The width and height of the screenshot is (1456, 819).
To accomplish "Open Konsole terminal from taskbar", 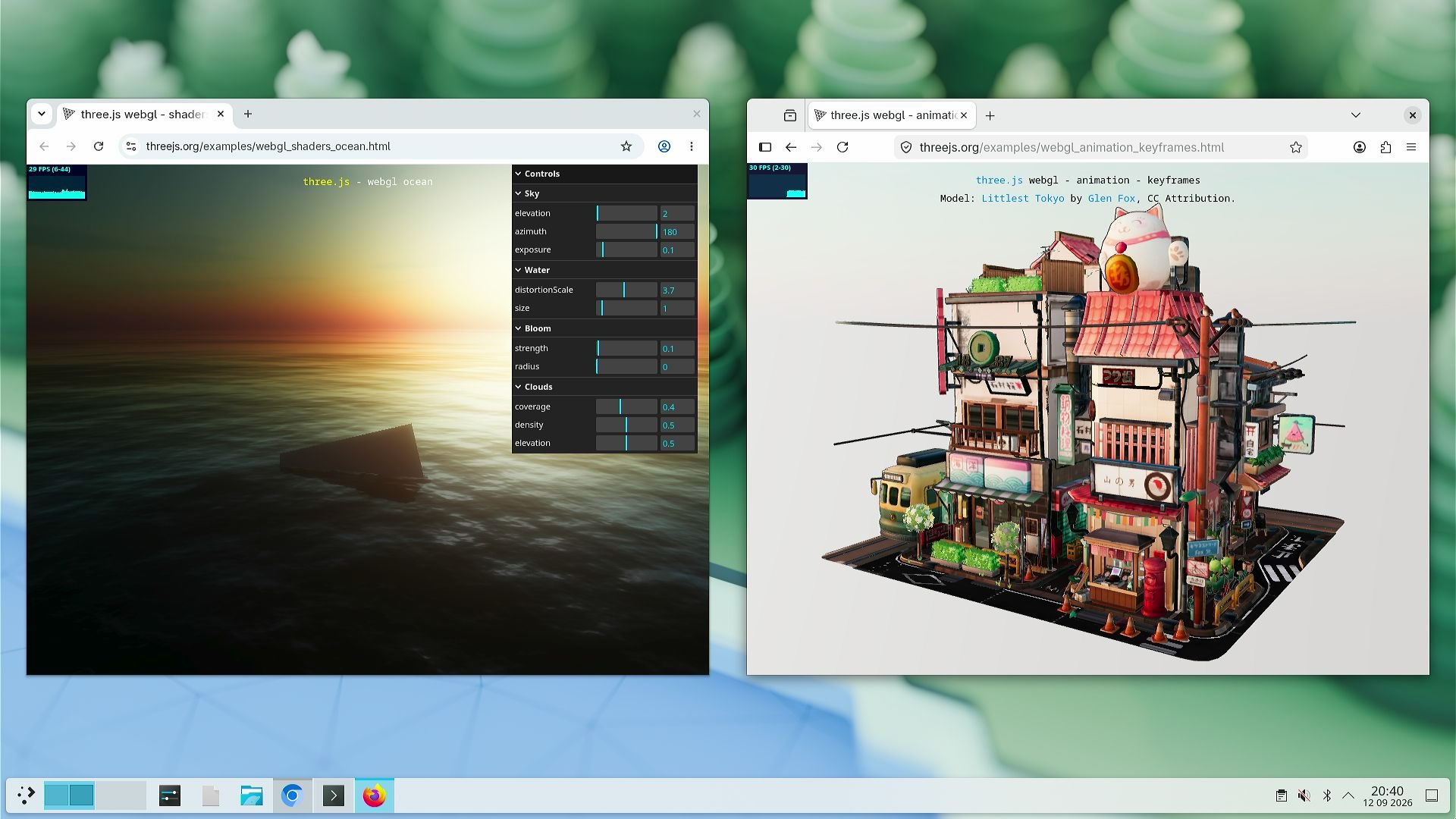I will [x=334, y=795].
